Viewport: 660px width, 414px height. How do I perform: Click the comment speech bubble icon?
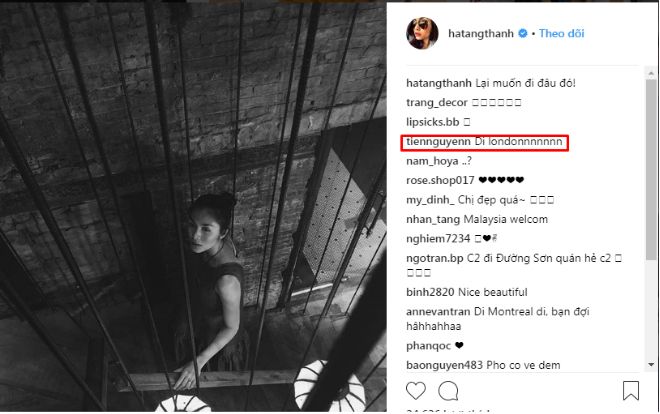450,389
